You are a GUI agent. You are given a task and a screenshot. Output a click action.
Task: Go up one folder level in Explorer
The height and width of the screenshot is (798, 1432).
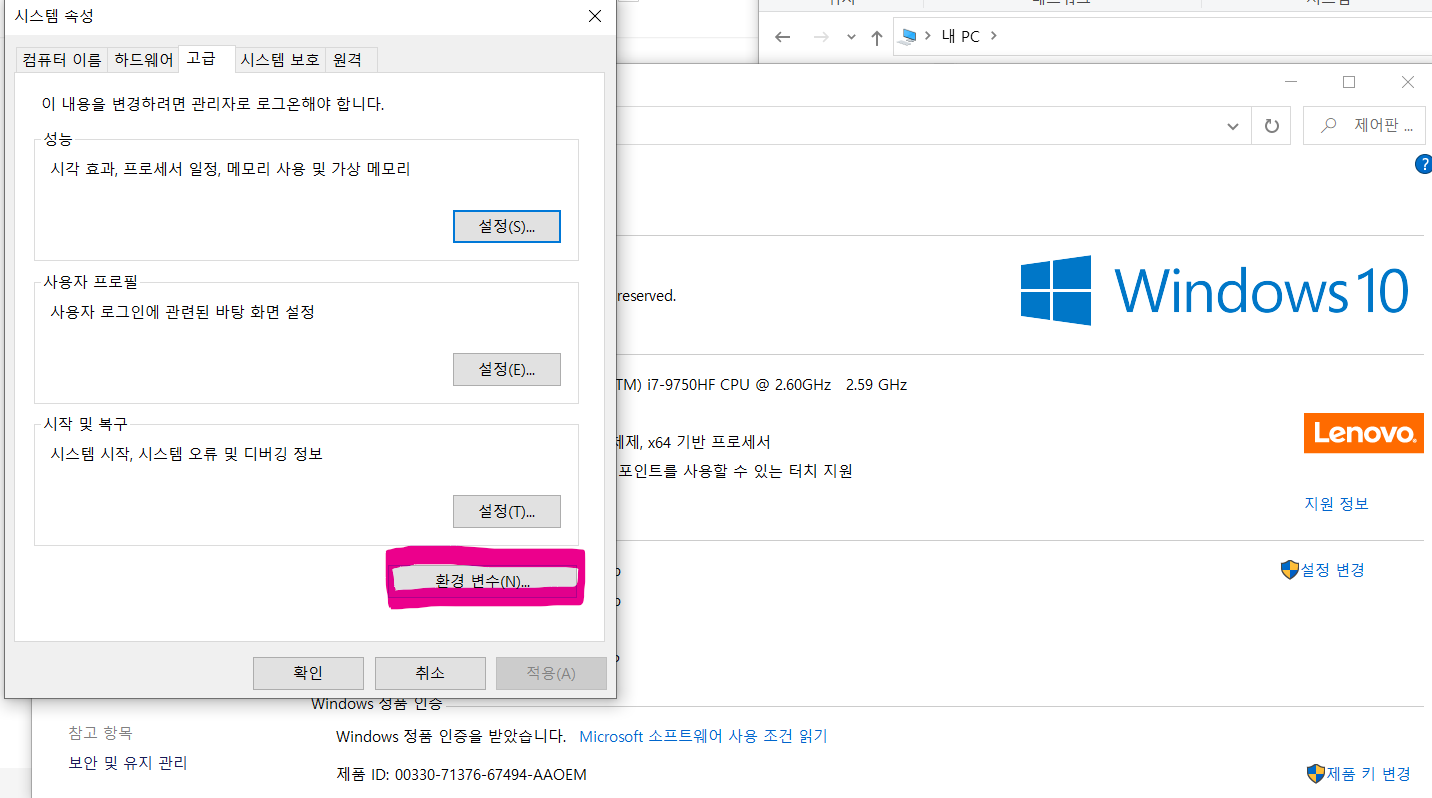[877, 37]
